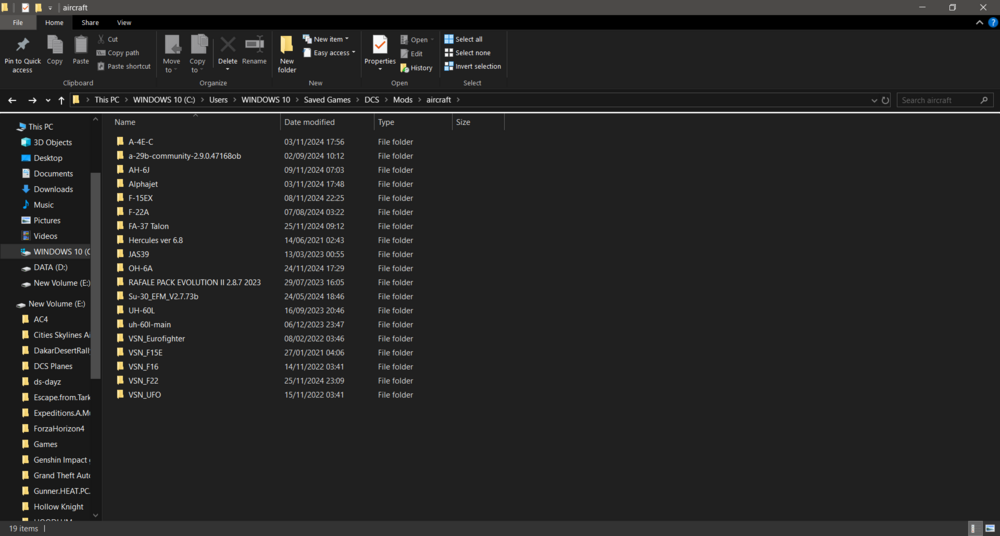
Task: Open DCS Planes folder in navigation pane
Action: point(52,366)
